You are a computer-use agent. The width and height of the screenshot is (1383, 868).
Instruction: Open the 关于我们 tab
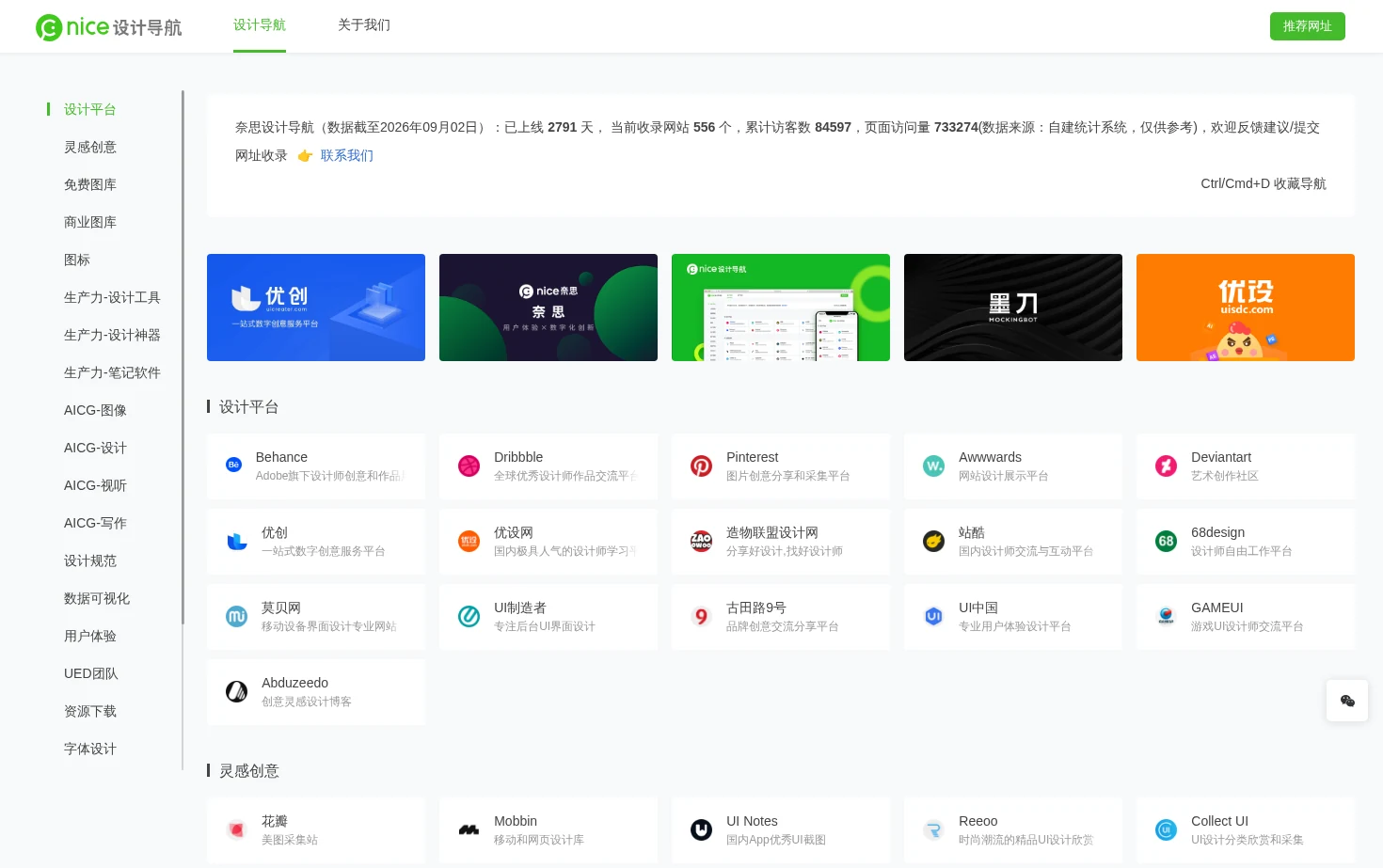[x=364, y=25]
